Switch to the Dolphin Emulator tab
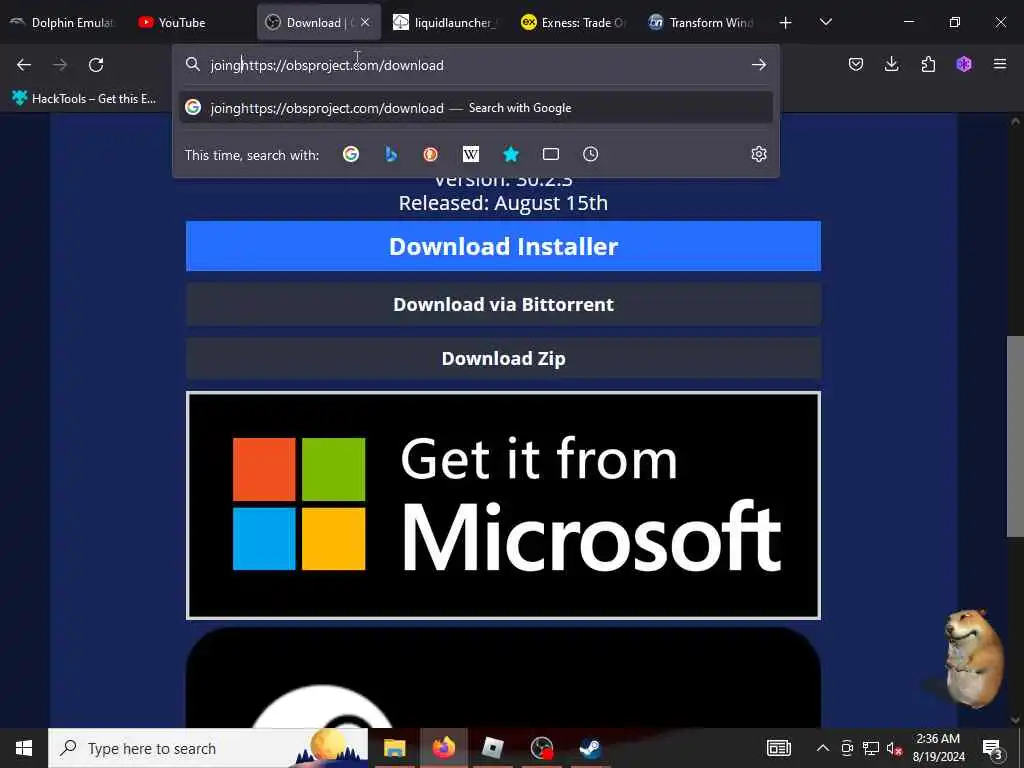The width and height of the screenshot is (1024, 768). coord(63,23)
